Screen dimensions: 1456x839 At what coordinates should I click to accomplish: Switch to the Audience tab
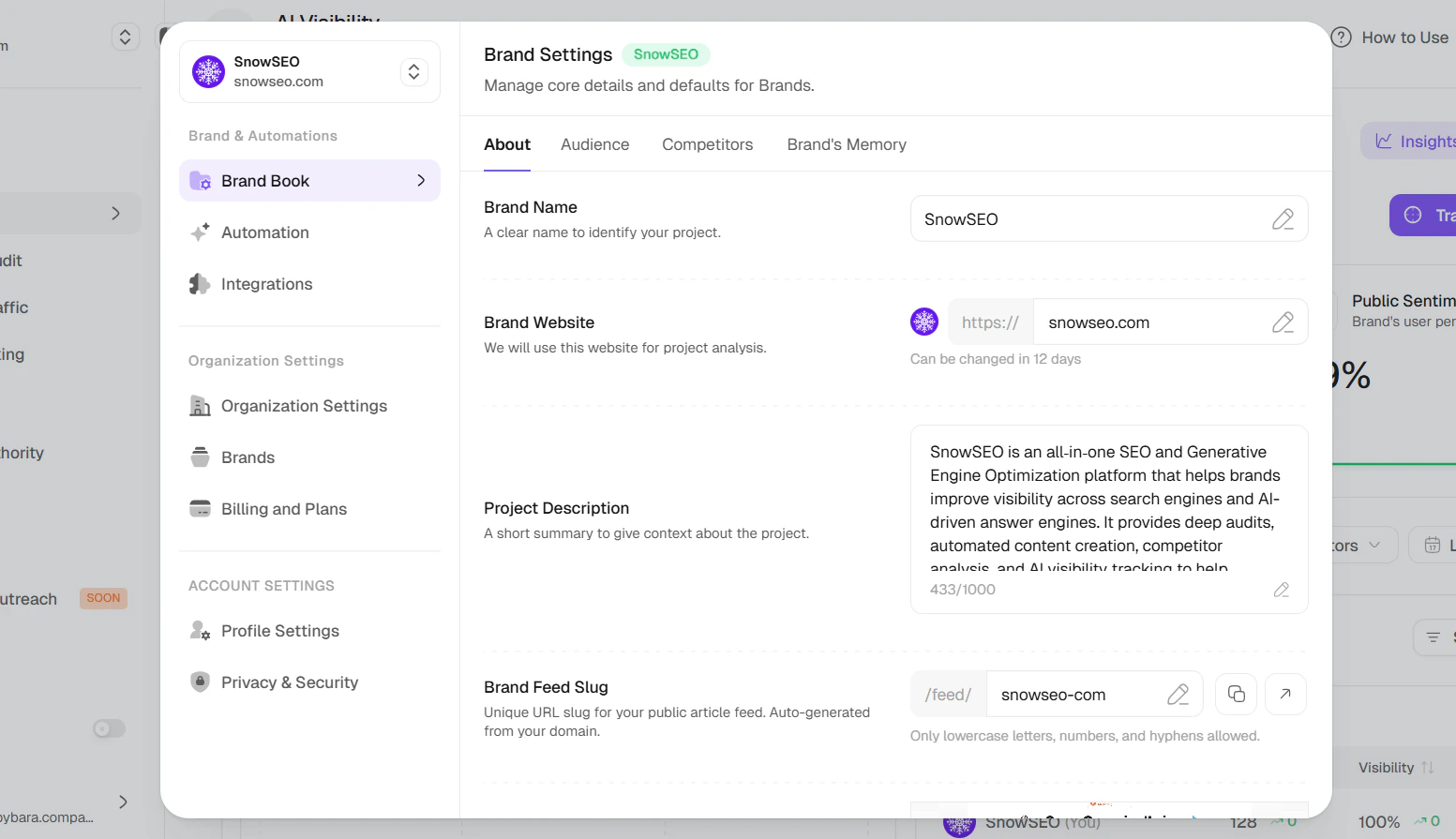pyautogui.click(x=594, y=143)
